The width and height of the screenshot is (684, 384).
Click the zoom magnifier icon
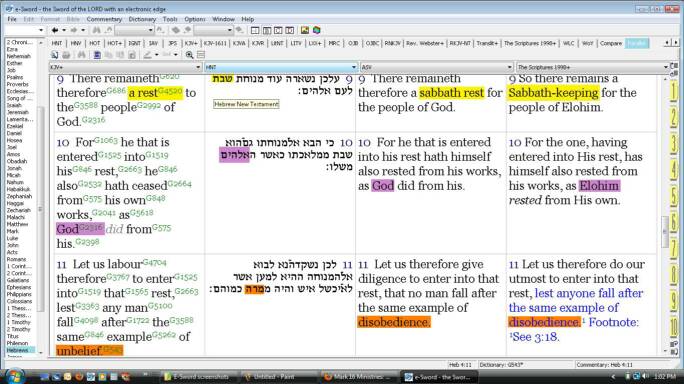(189, 55)
